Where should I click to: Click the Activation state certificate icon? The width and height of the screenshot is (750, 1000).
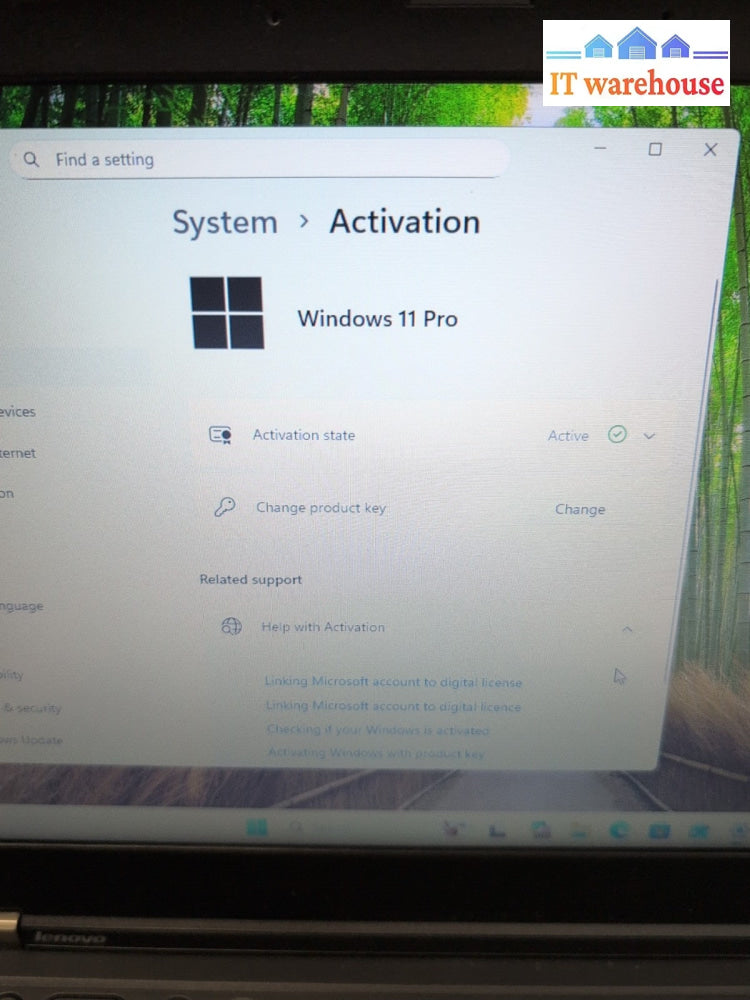(221, 435)
